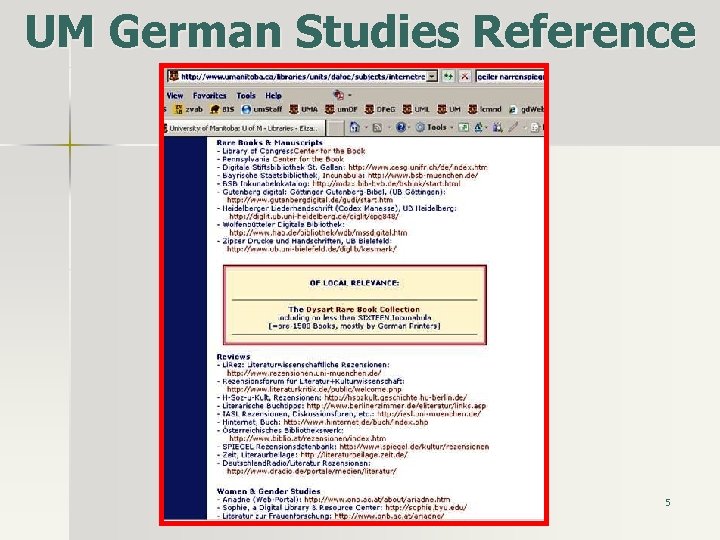Open the hinternet.de/buch link

pos(355,422)
